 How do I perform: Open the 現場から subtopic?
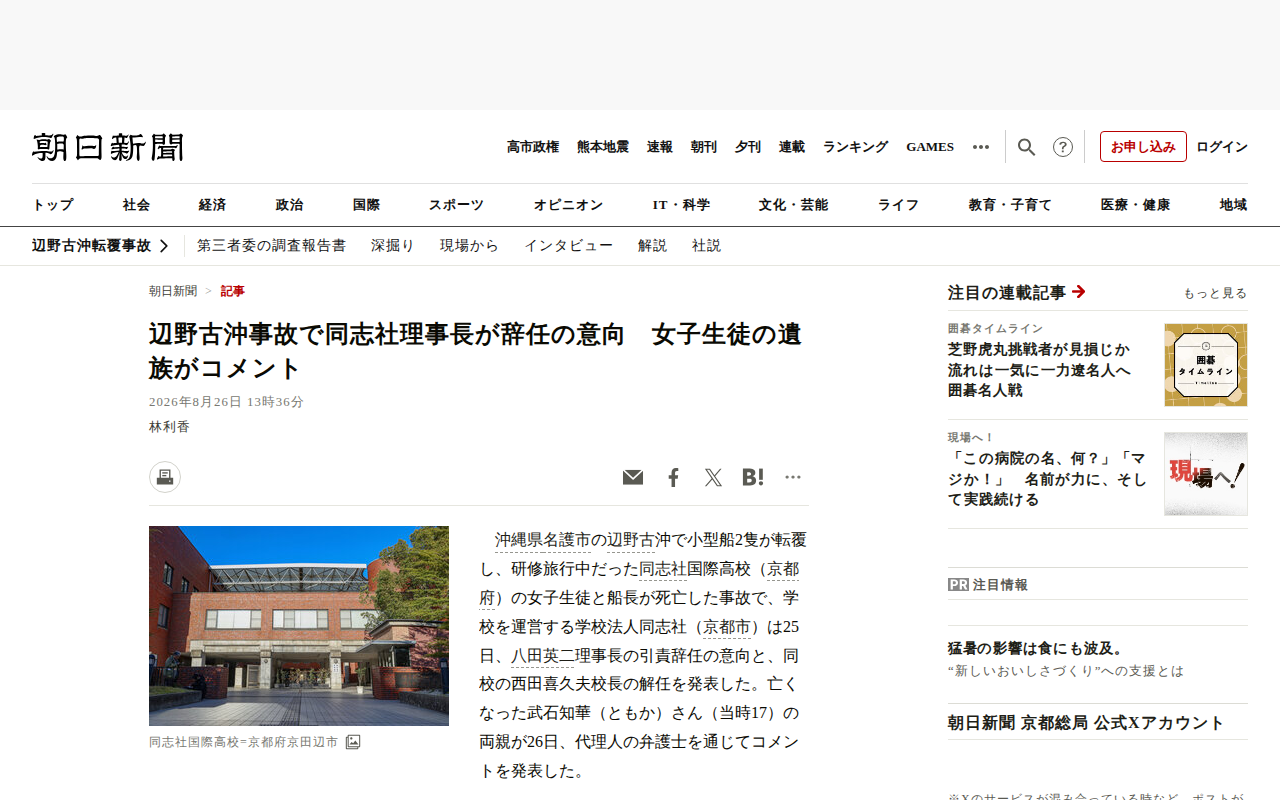(x=469, y=246)
